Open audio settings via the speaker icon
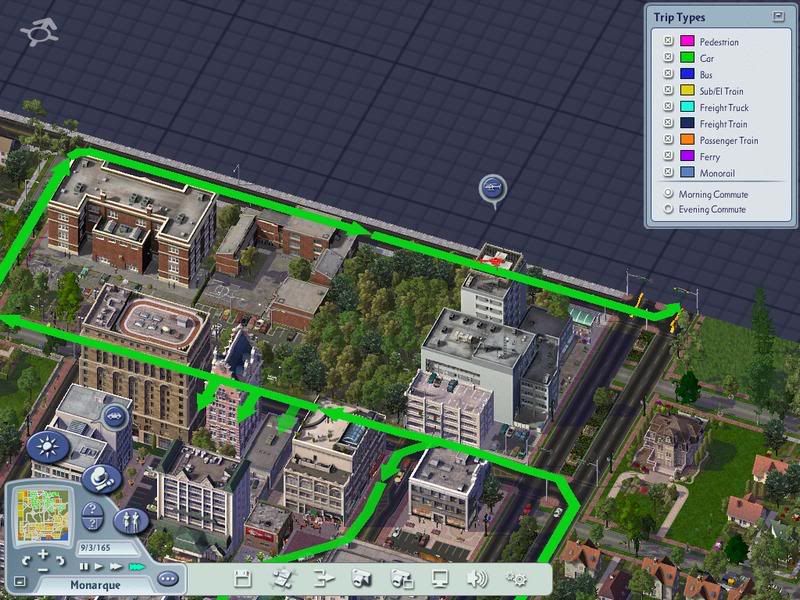This screenshot has height=600, width=800. click(x=477, y=579)
